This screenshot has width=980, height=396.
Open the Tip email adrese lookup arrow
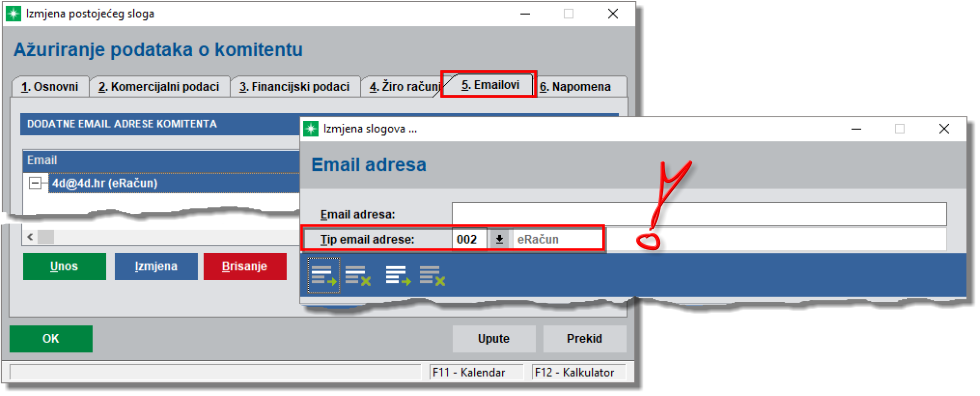[x=499, y=239]
